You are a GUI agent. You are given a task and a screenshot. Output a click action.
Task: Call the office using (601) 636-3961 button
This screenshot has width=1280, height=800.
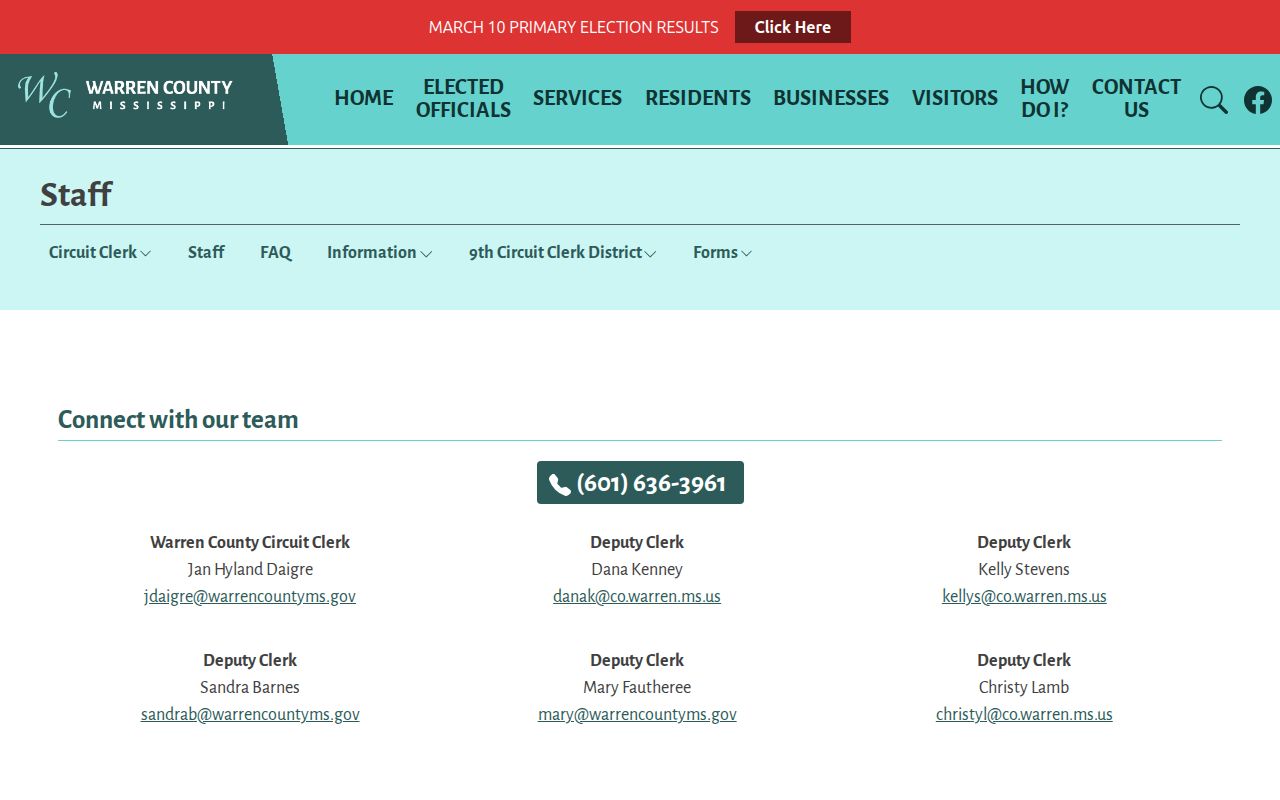pyautogui.click(x=640, y=483)
